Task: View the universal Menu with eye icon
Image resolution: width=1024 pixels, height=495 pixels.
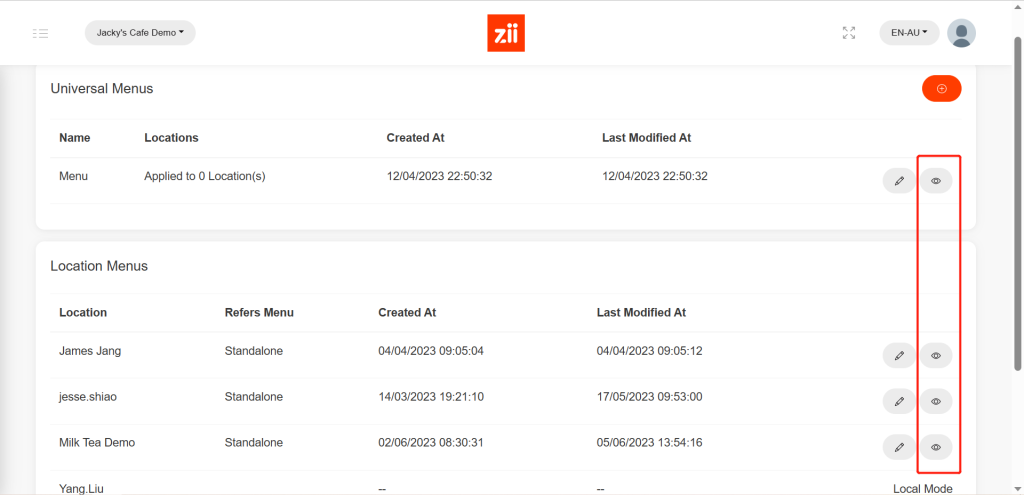Action: click(x=936, y=181)
